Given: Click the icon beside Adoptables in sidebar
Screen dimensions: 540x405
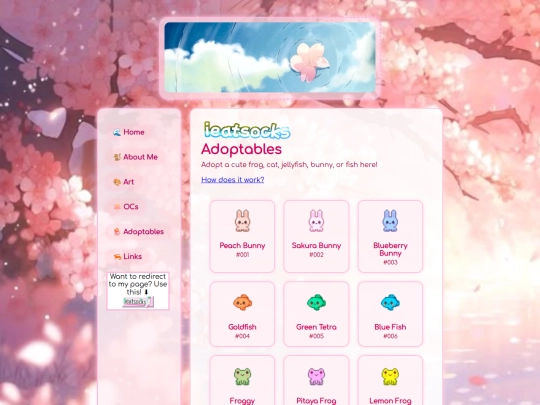Looking at the screenshot, I should [117, 231].
